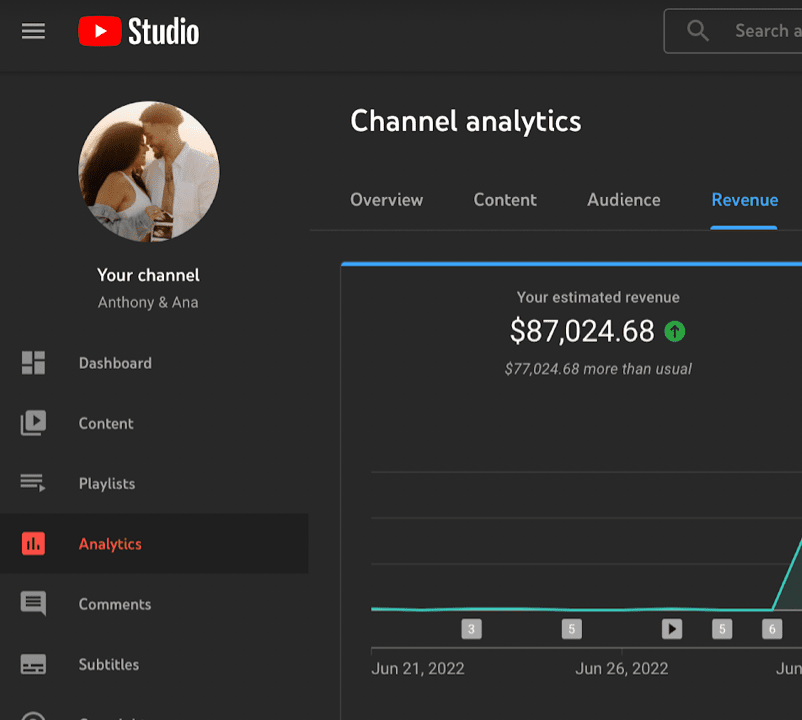This screenshot has width=802, height=720.
Task: Open the Anthony & Ana channel avatar
Action: click(x=149, y=172)
